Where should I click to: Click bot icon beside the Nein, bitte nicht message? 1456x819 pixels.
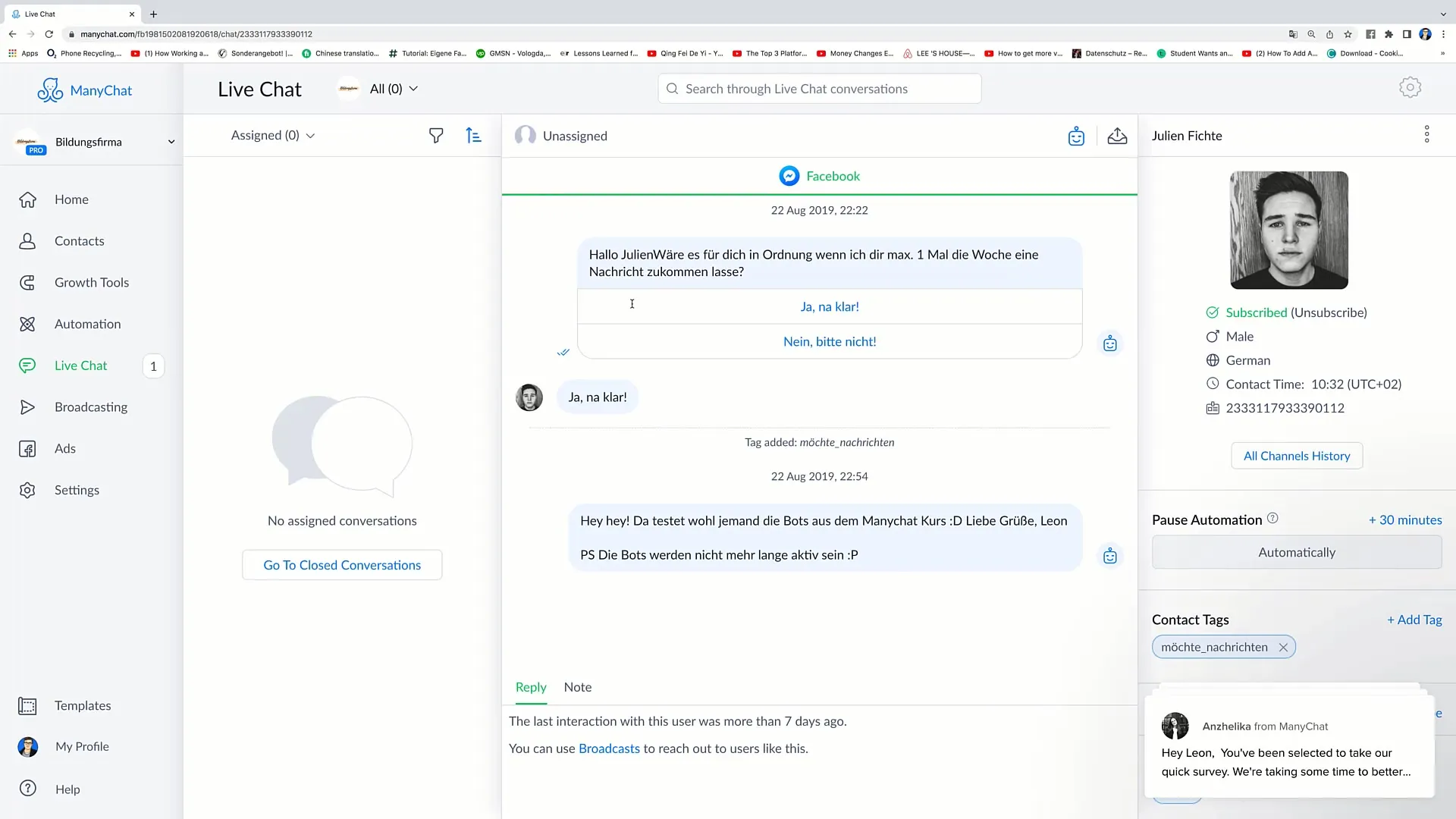tap(1110, 344)
